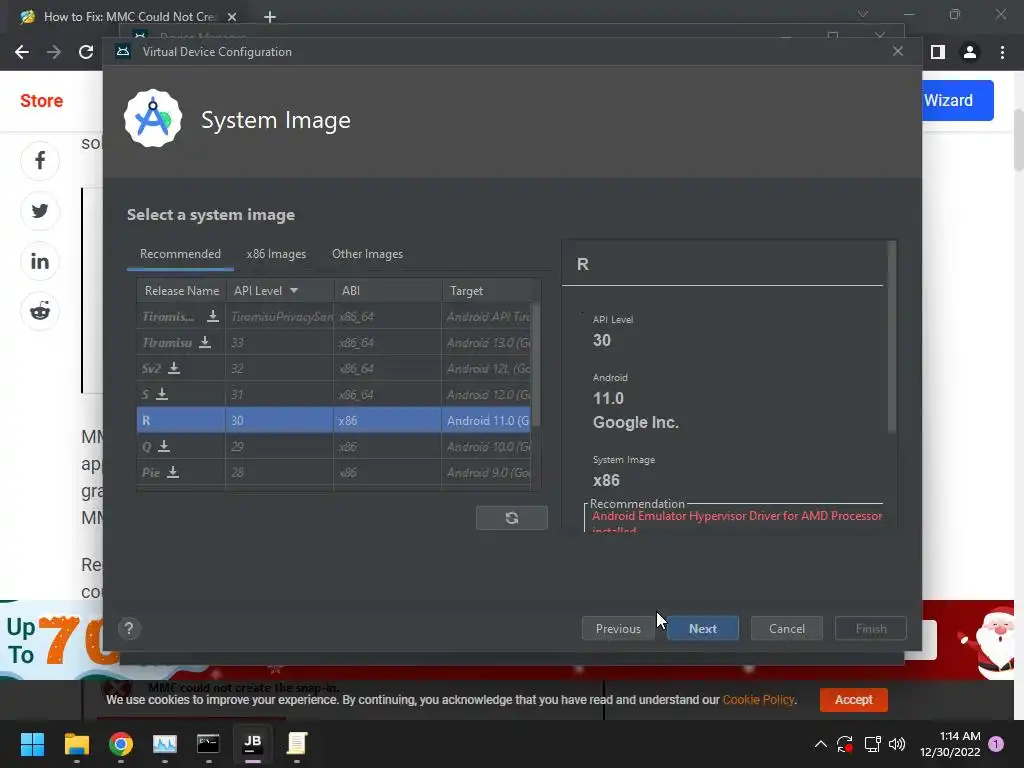1024x768 pixels.
Task: Share the article on Twitter
Action: coord(40,211)
